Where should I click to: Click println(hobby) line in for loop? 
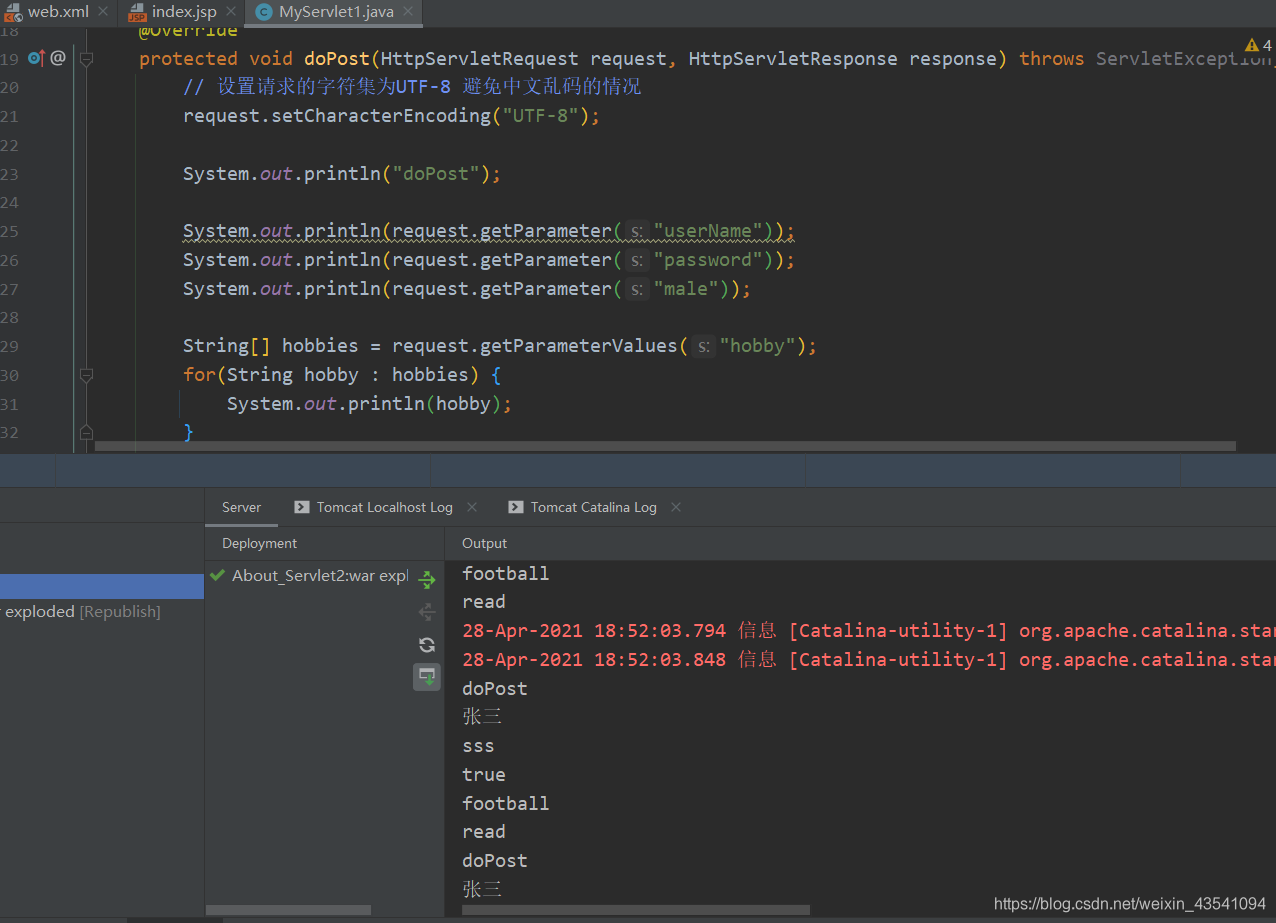coord(369,404)
